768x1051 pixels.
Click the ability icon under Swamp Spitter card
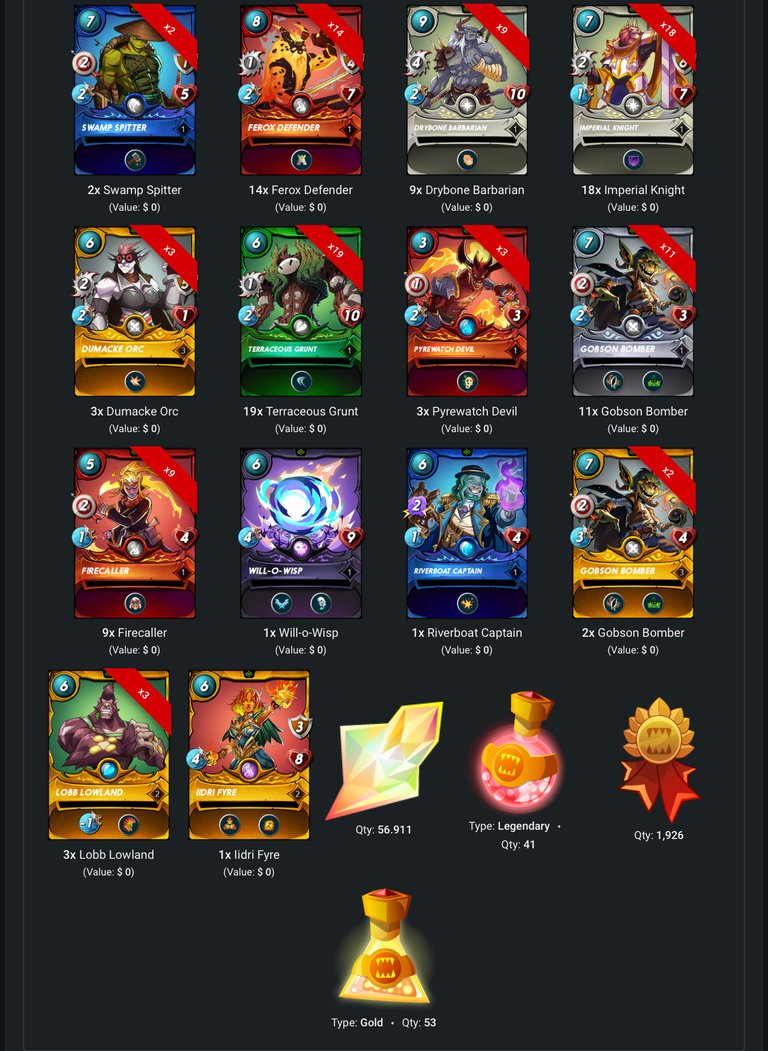point(135,160)
